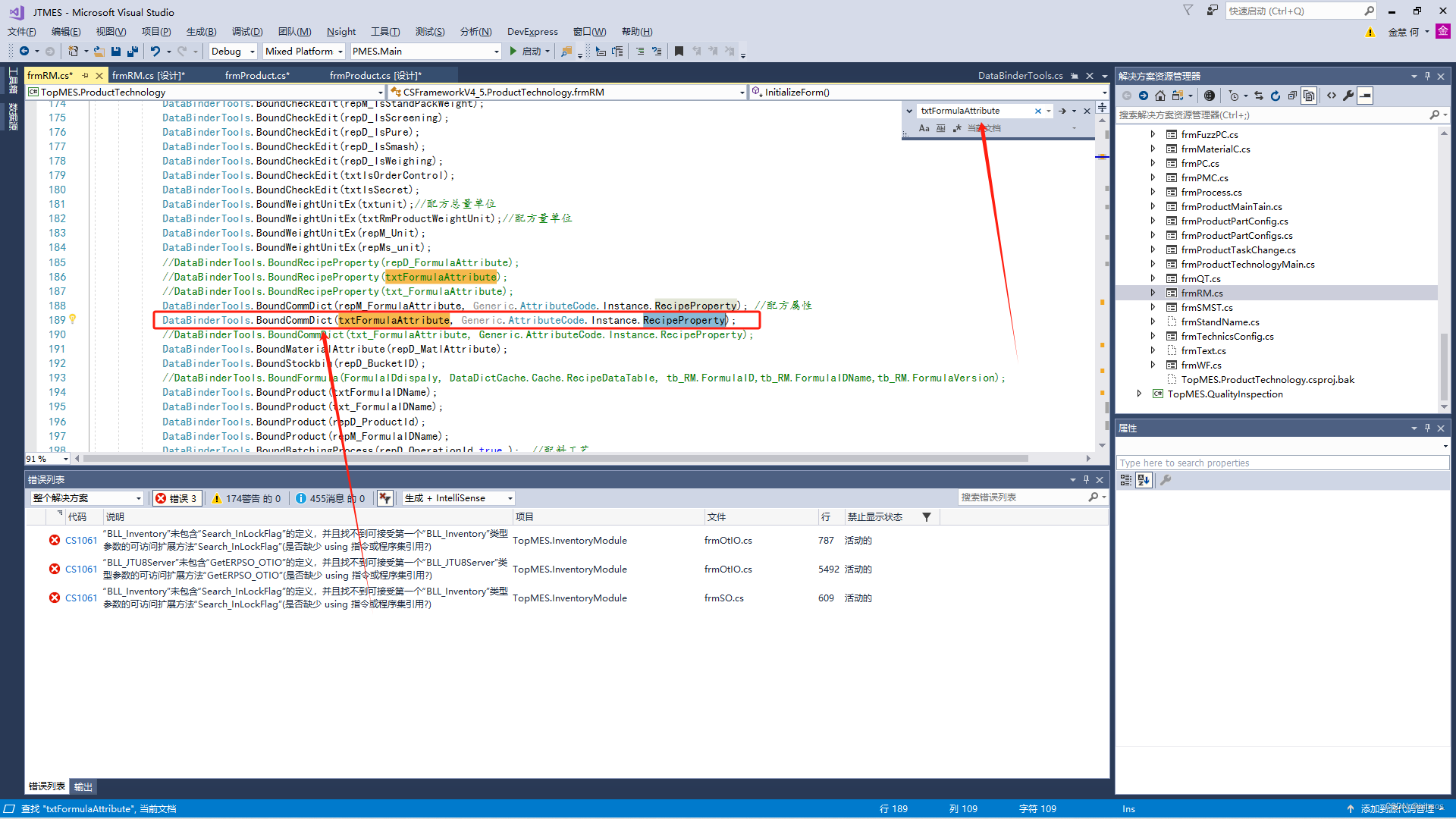Refresh the Solution Explorer
The height and width of the screenshot is (819, 1456).
point(1276,96)
